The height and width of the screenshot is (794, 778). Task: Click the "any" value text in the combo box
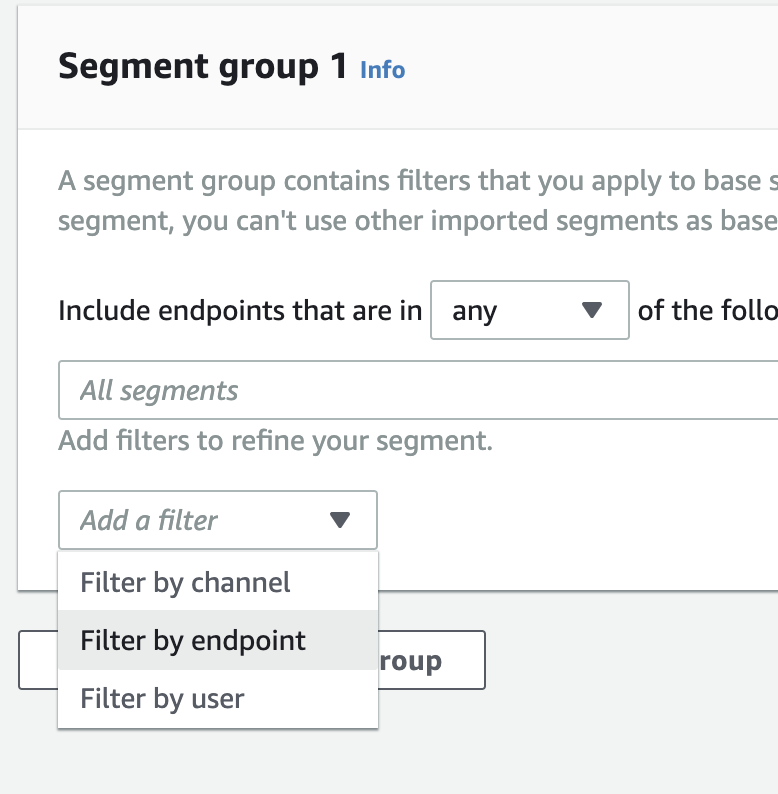tap(474, 311)
